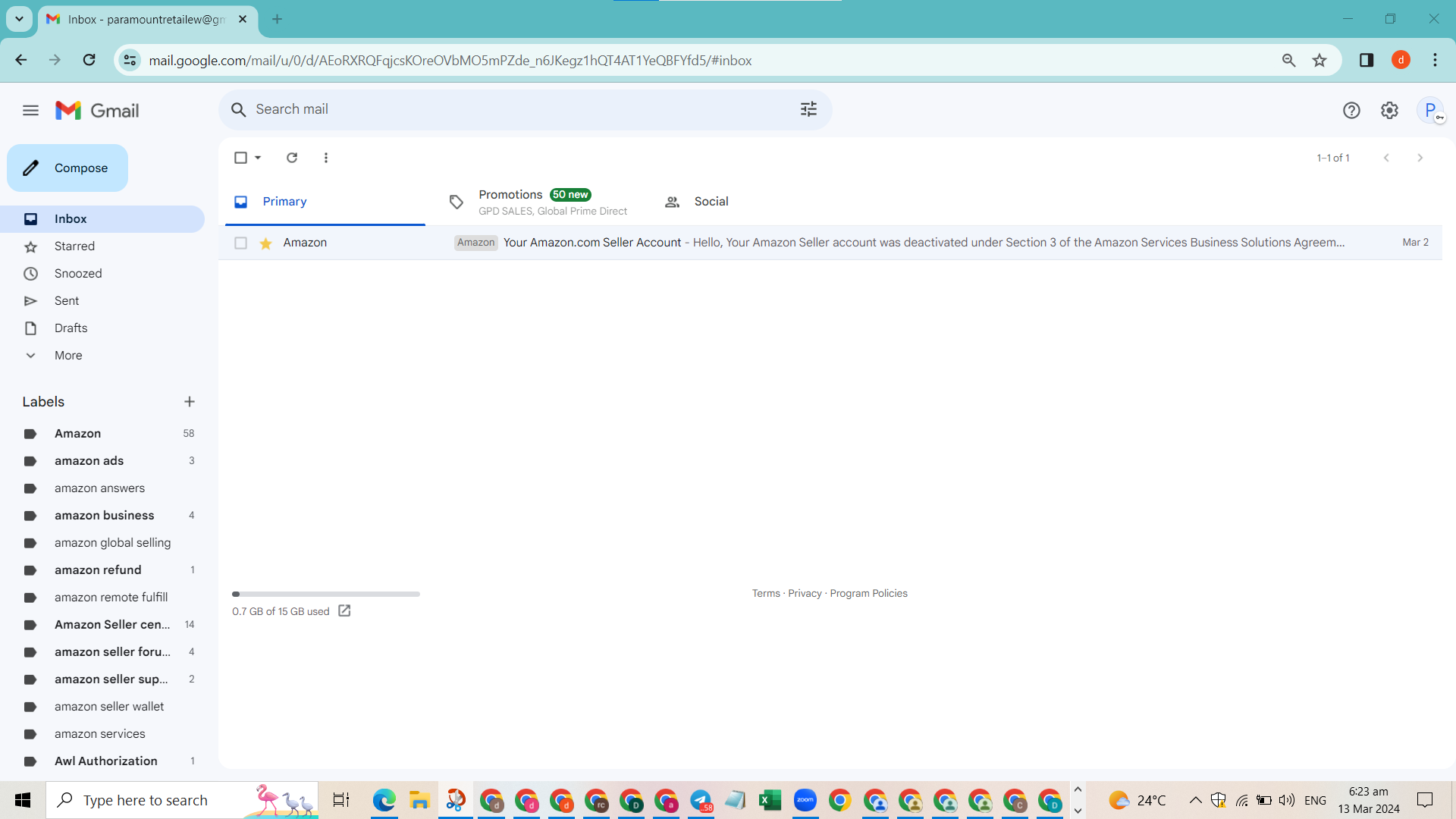This screenshot has height=819, width=1456.
Task: Open the Program Policies link
Action: 868,594
